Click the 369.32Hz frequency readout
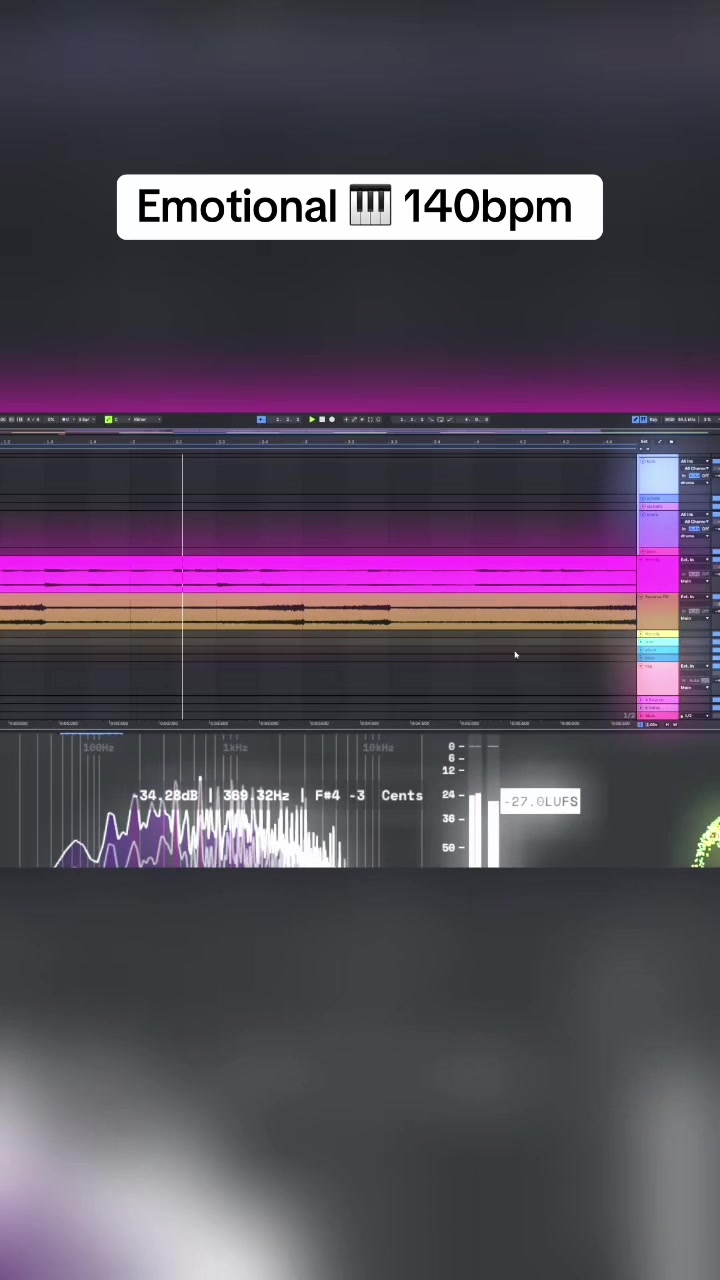This screenshot has height=1280, width=720. click(256, 795)
